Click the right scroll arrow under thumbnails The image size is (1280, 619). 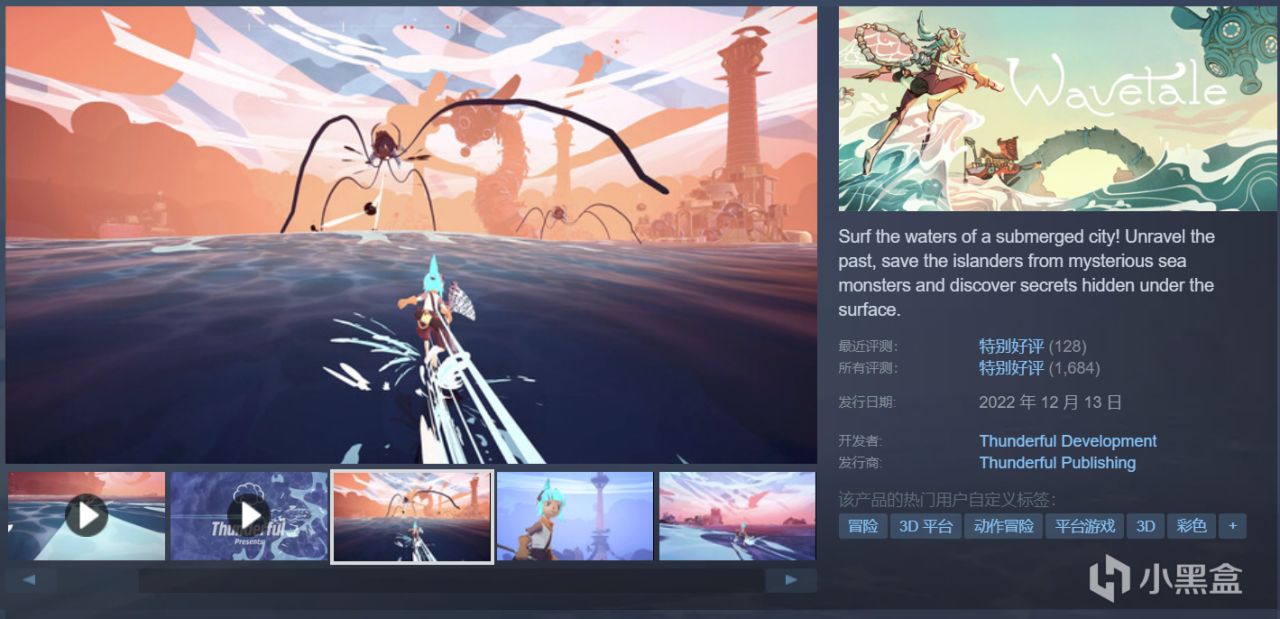coord(791,580)
